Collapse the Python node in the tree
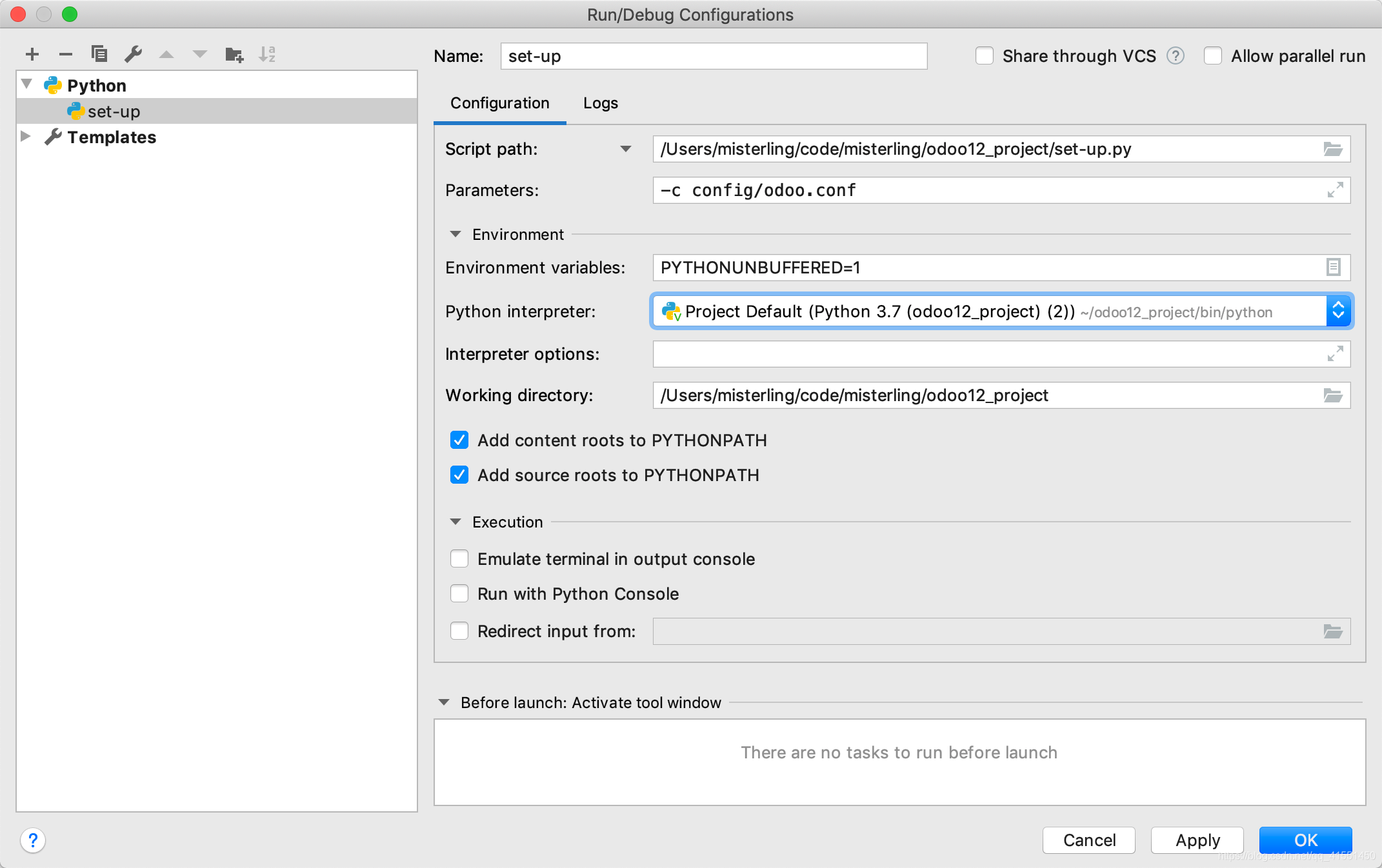1382x868 pixels. (27, 84)
